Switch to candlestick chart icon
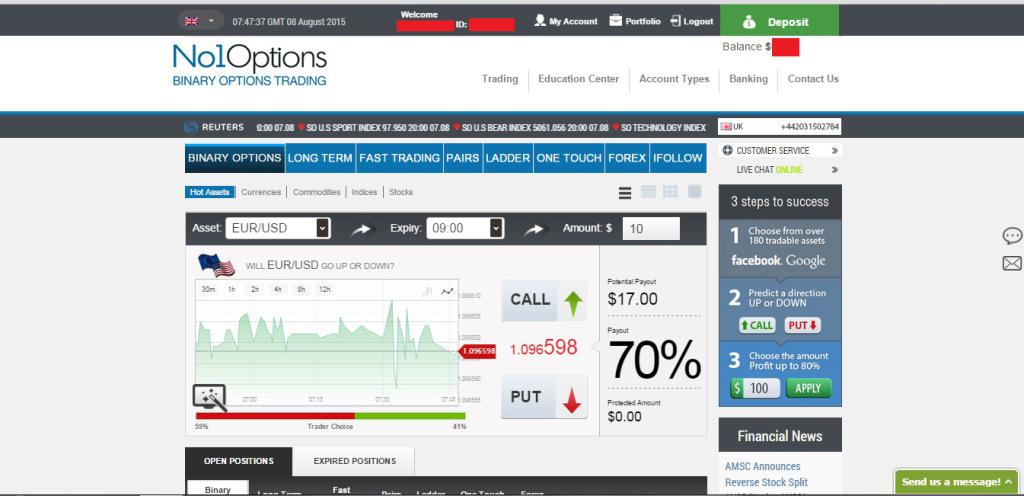Viewport: 1024px width, 496px height. tap(428, 291)
